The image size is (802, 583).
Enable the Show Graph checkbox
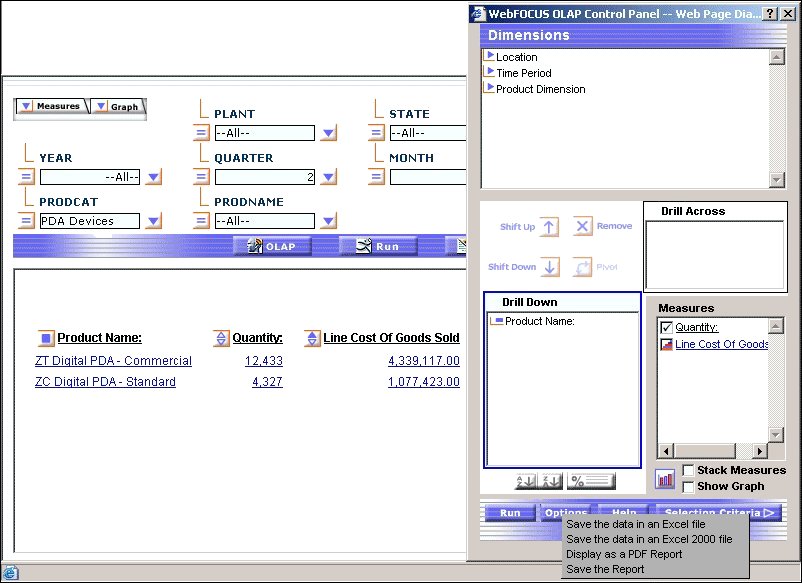(689, 486)
